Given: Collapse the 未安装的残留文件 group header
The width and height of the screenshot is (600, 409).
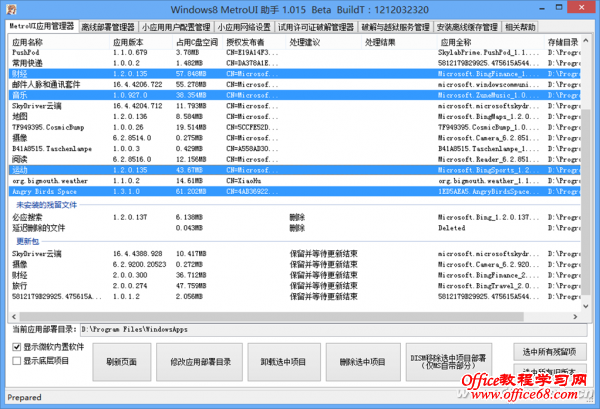Looking at the screenshot, I should (46, 205).
